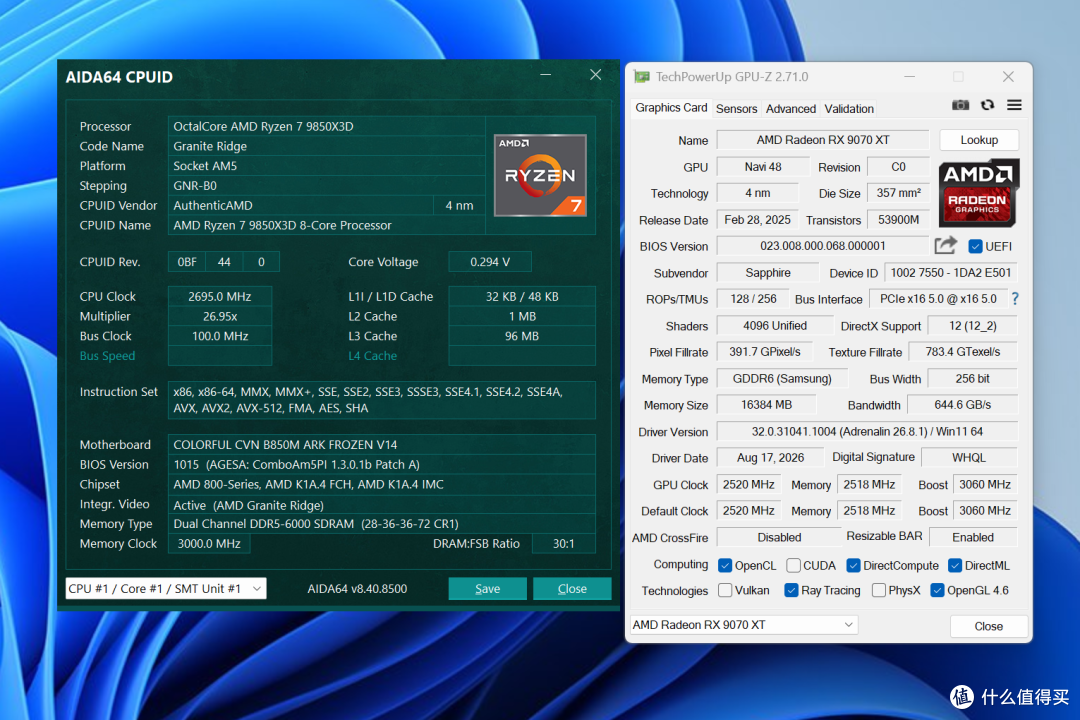
Task: Click the Memory Clock 3000.0 MHz value
Action: tap(209, 544)
